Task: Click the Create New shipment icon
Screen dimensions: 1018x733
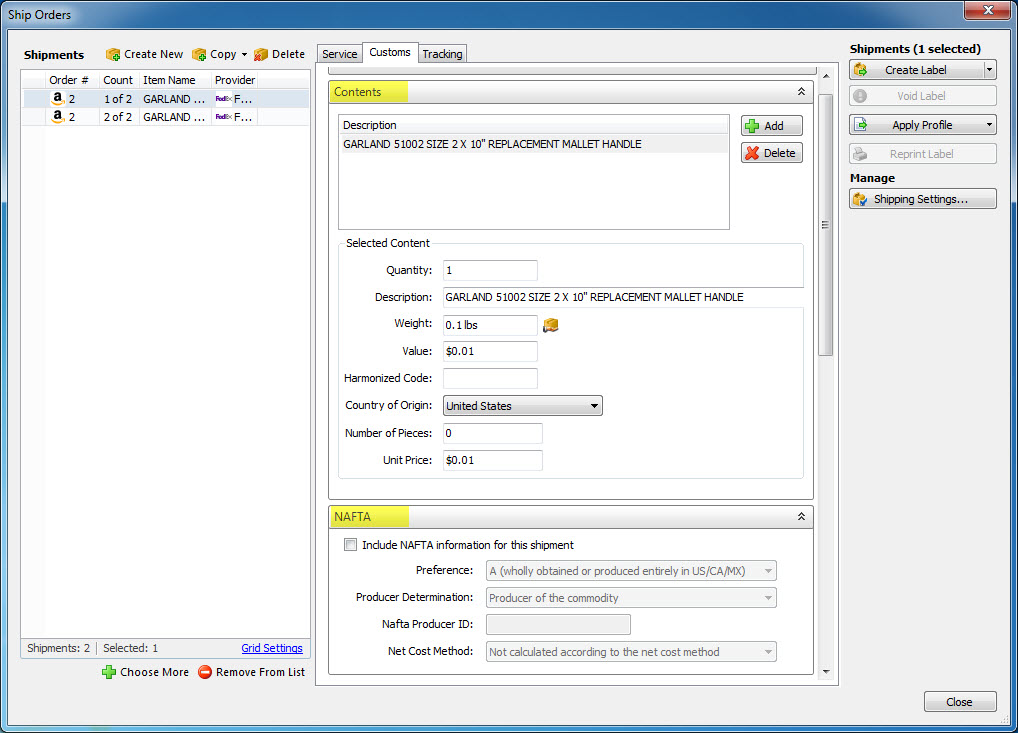Action: point(113,54)
